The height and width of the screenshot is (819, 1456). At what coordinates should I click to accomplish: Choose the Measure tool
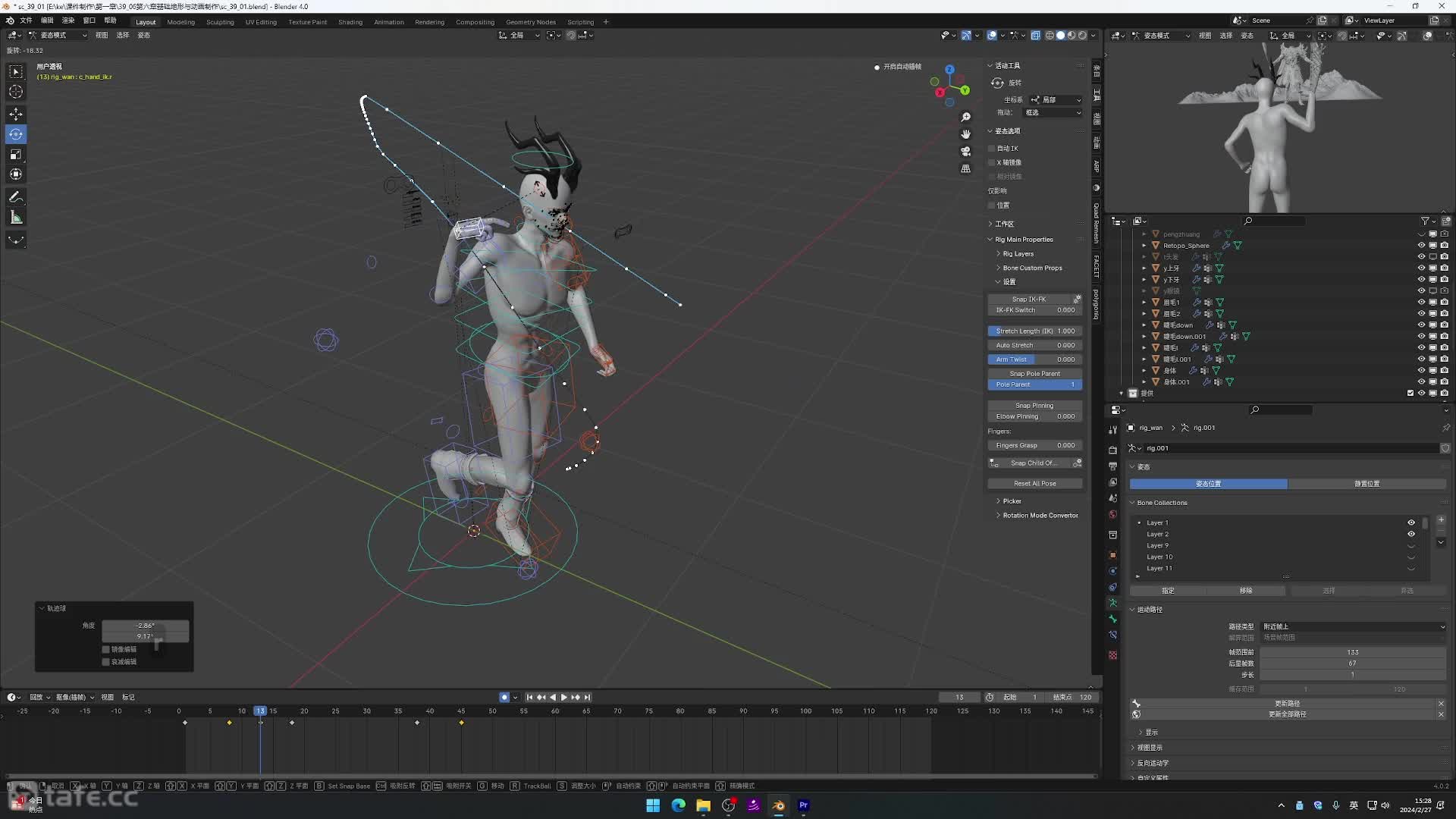click(16, 218)
